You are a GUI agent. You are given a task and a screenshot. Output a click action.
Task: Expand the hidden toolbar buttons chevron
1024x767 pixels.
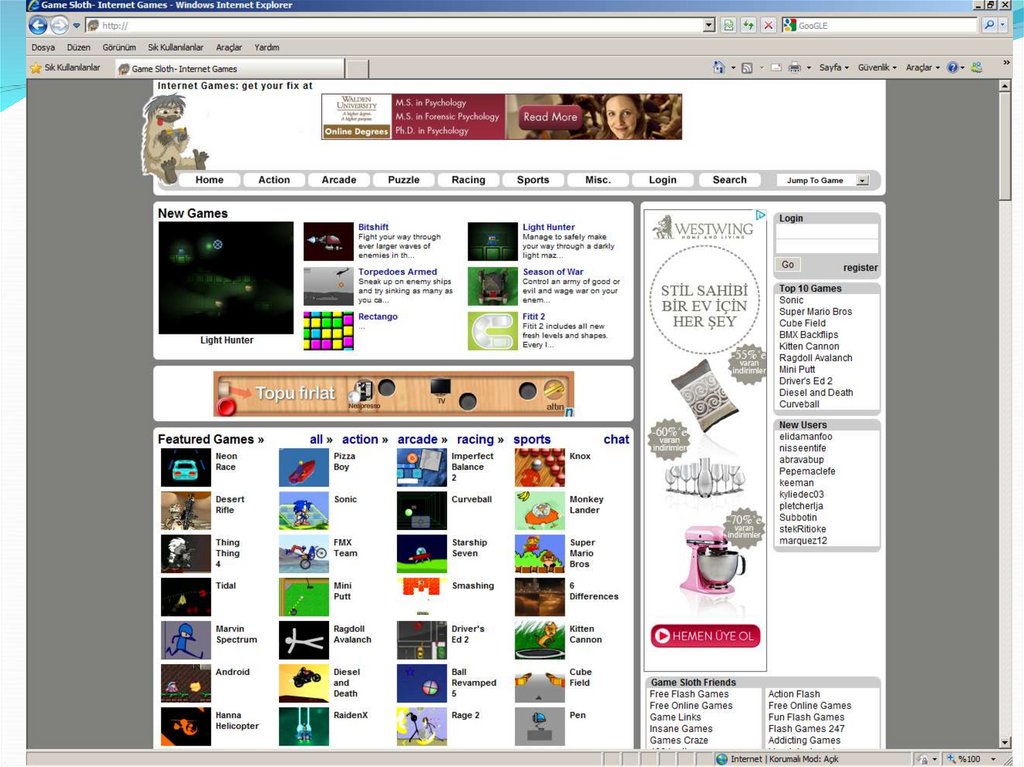[x=1006, y=63]
